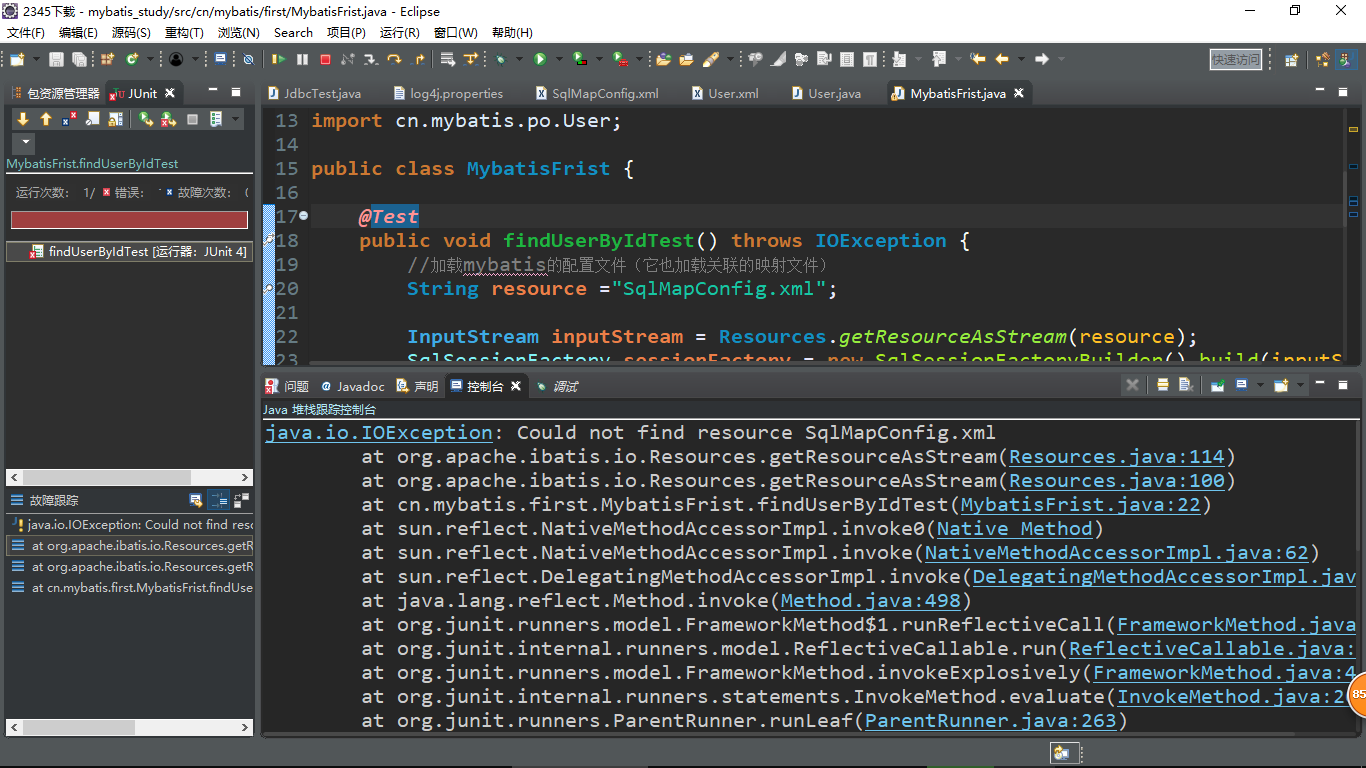Open Display Selected Console dropdown arrow
The width and height of the screenshot is (1366, 768).
pyautogui.click(x=1261, y=385)
